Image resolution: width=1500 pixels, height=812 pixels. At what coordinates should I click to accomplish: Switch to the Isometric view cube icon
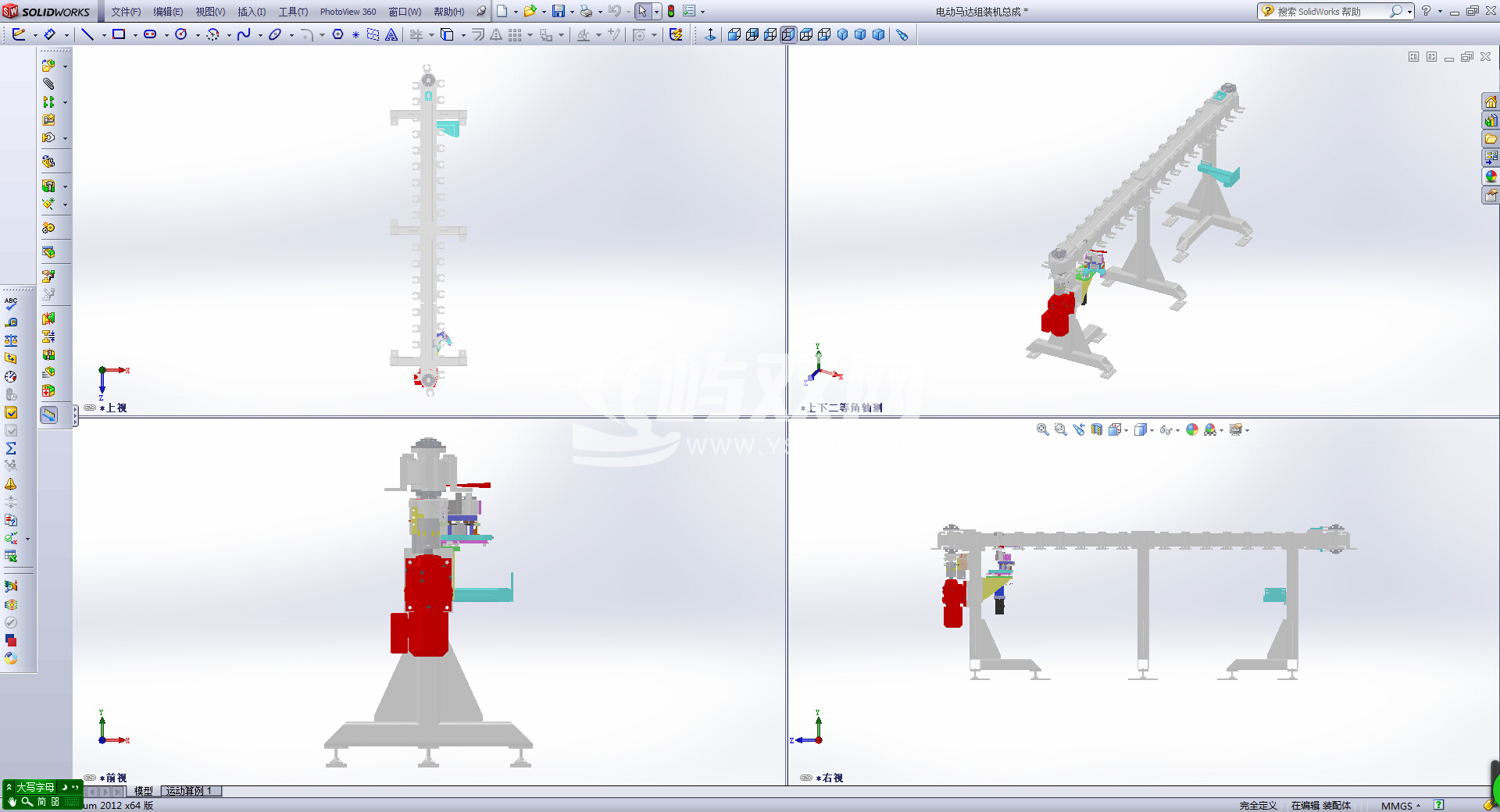842,34
